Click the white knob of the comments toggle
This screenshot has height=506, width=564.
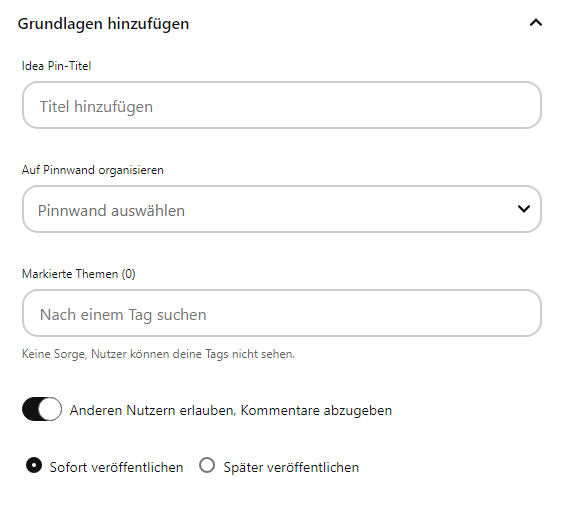(x=50, y=409)
